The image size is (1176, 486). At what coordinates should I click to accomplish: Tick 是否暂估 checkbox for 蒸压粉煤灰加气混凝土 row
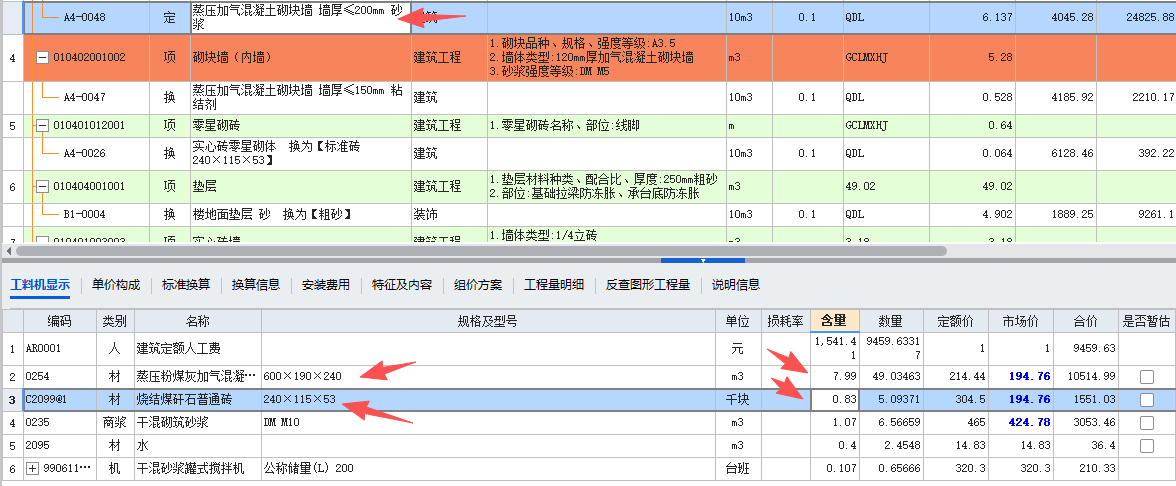coord(1146,376)
